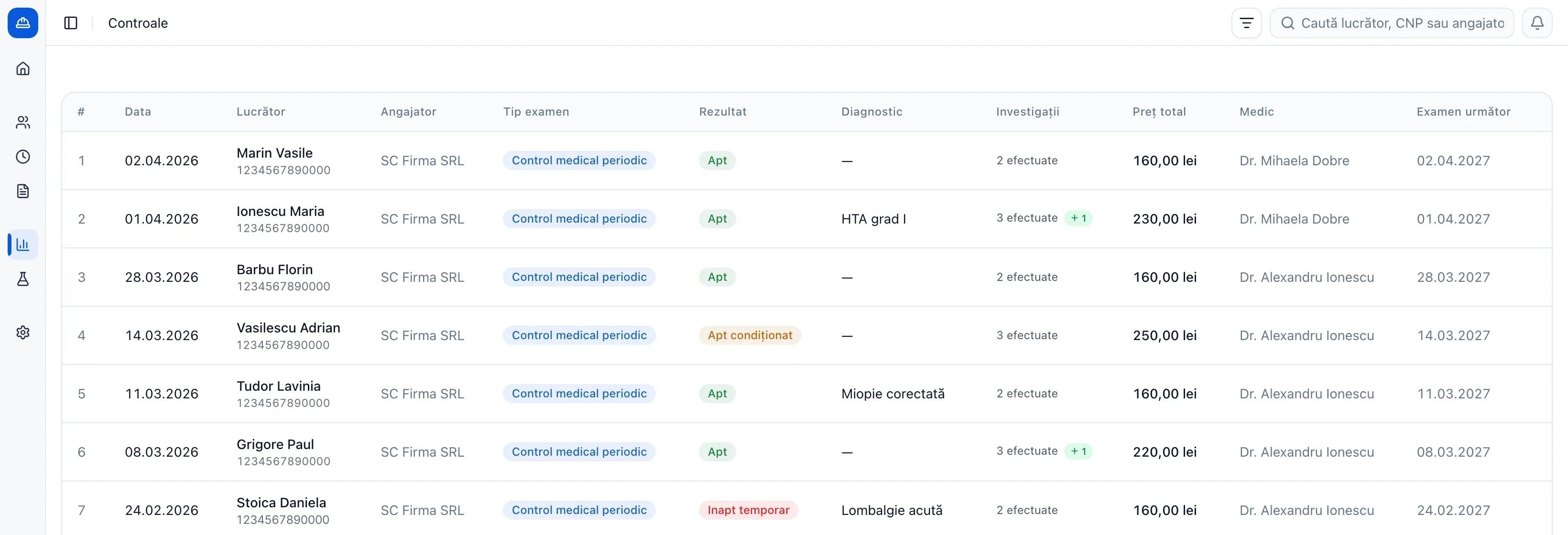The height and width of the screenshot is (535, 1568).
Task: Click the +1 badge in Grigore Paul row
Action: [1078, 452]
